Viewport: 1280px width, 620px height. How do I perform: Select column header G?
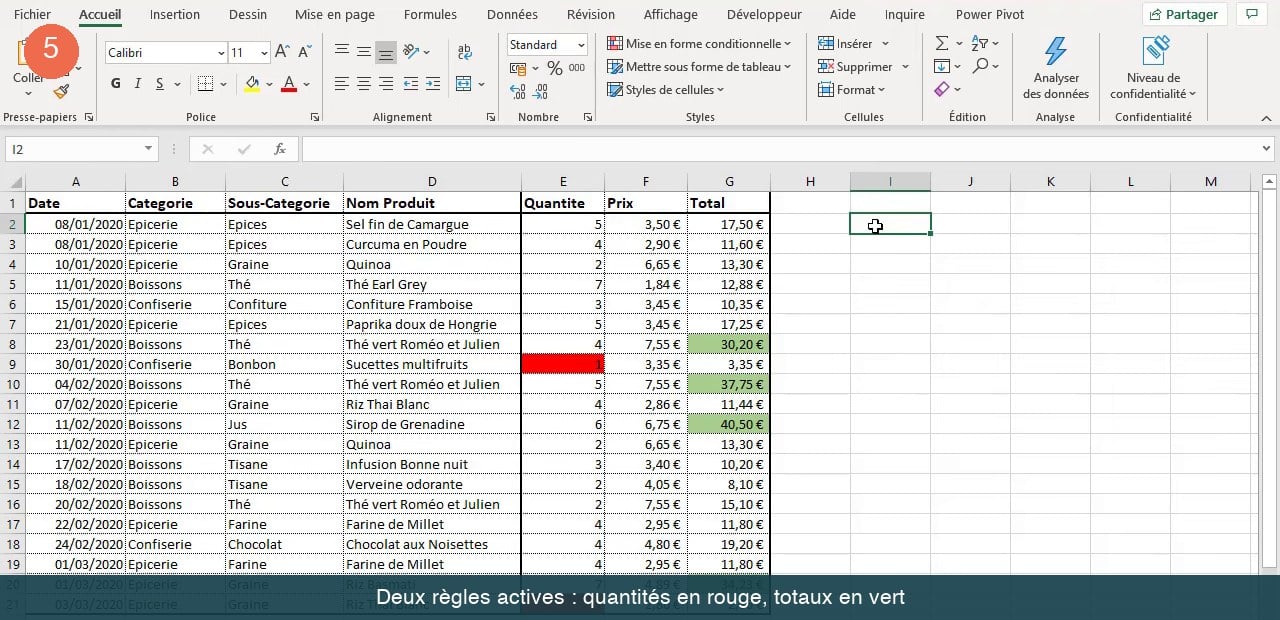click(x=729, y=181)
